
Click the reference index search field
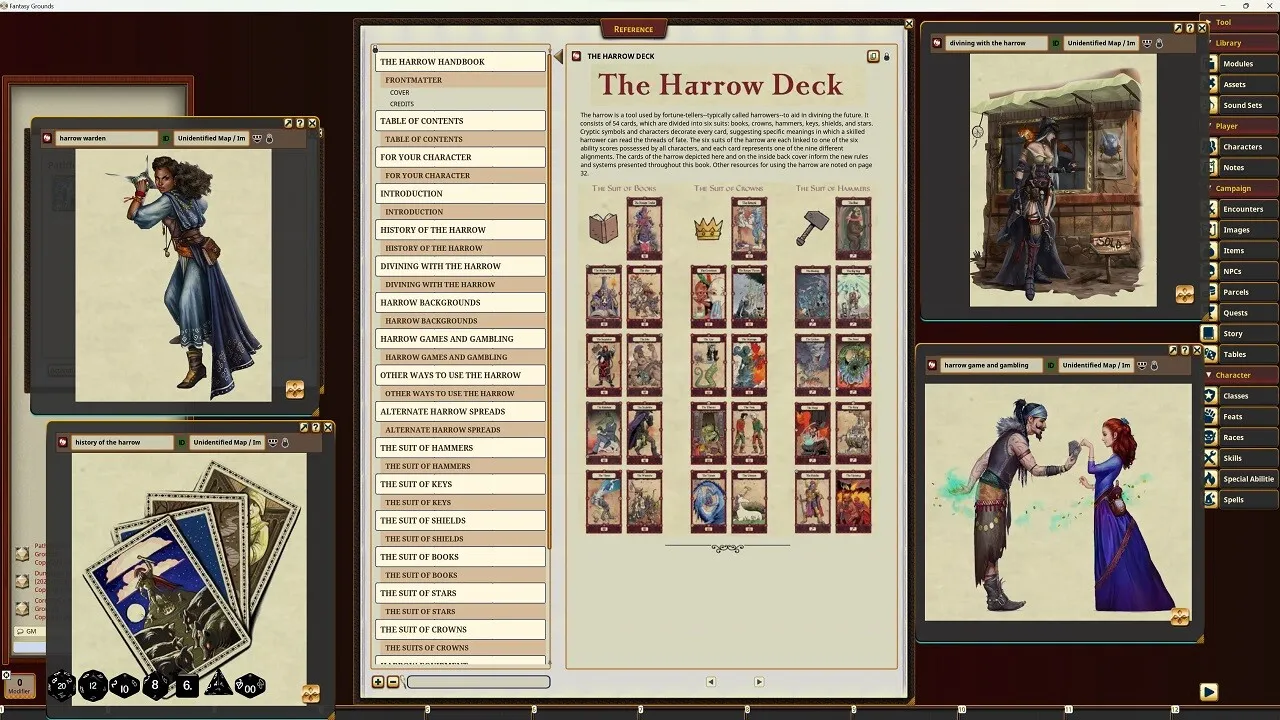(x=478, y=682)
